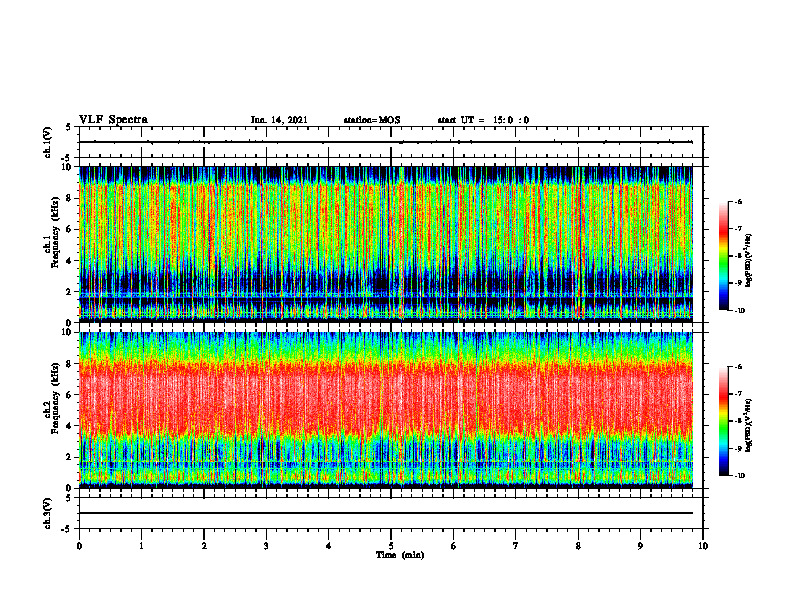Click the ch.1 voltage waveform trace
Viewport: 792px width, 612px height.
pyautogui.click(x=386, y=142)
